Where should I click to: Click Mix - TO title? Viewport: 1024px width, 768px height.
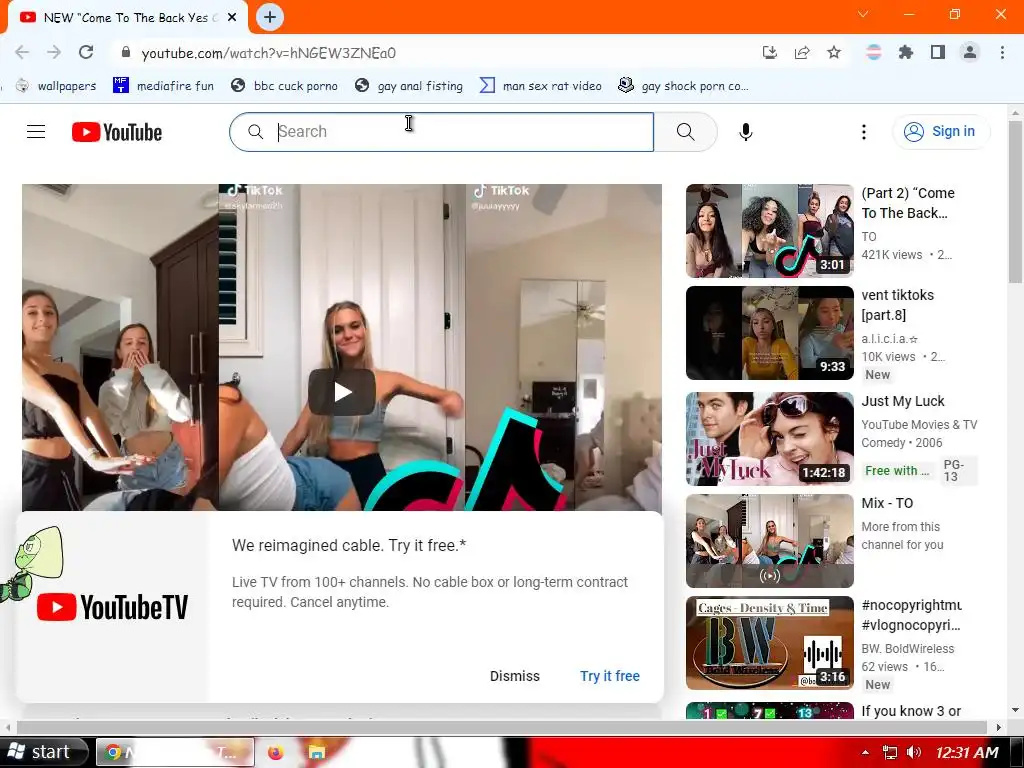tap(887, 503)
